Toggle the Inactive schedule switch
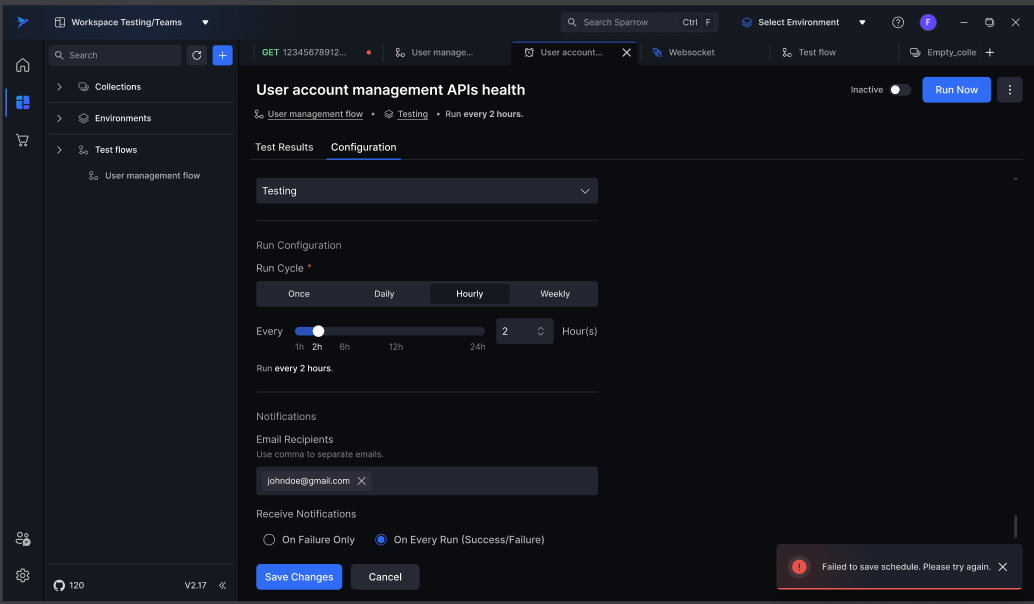This screenshot has height=604, width=1034. (x=900, y=90)
